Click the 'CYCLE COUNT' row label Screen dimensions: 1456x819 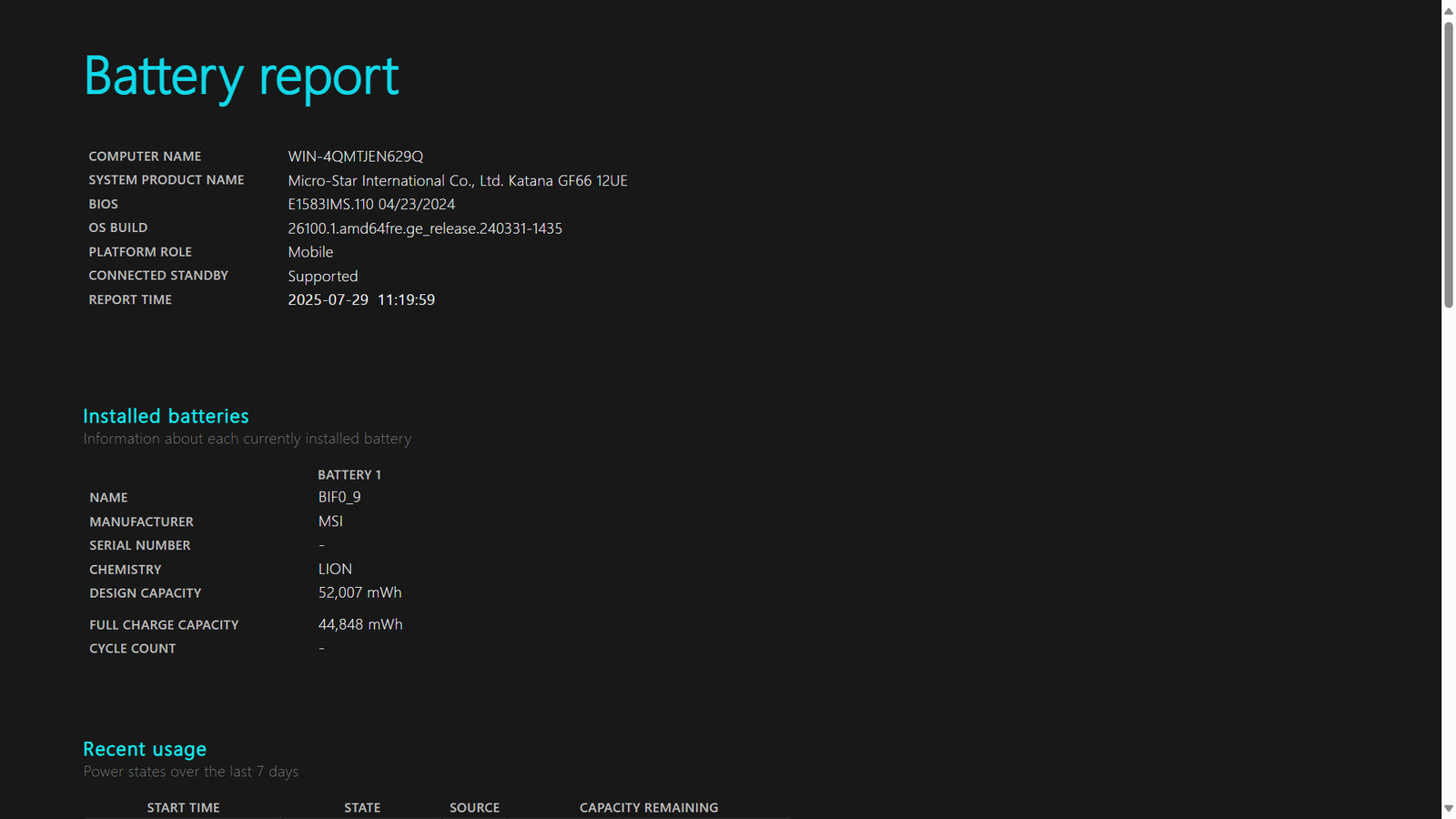(x=133, y=649)
